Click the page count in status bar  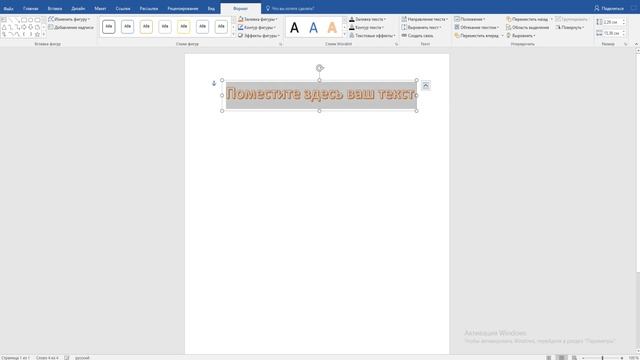click(x=16, y=358)
